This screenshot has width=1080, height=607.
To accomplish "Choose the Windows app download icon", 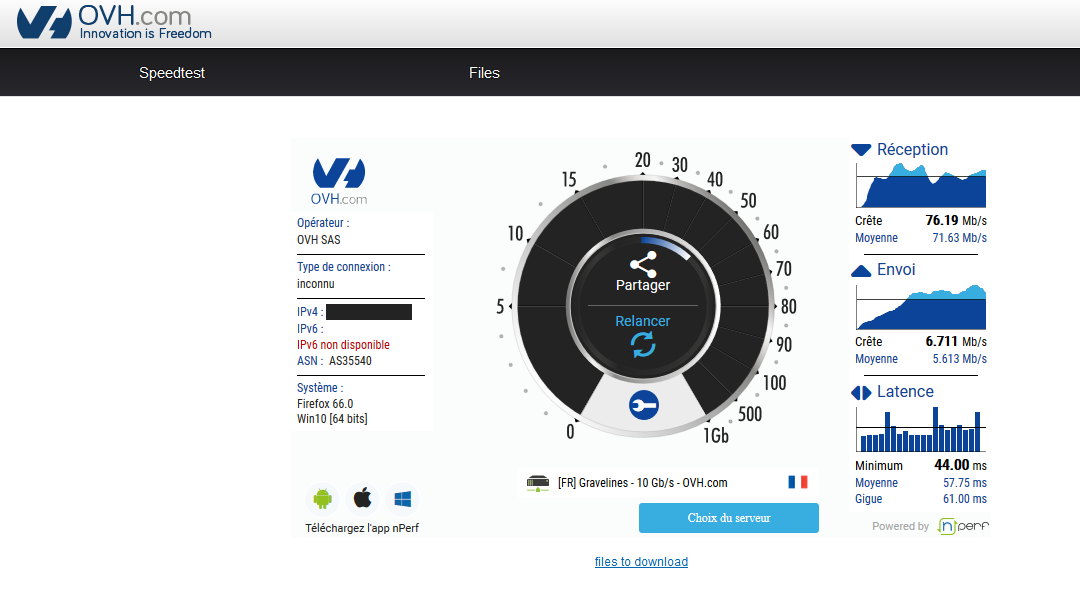I will point(403,497).
